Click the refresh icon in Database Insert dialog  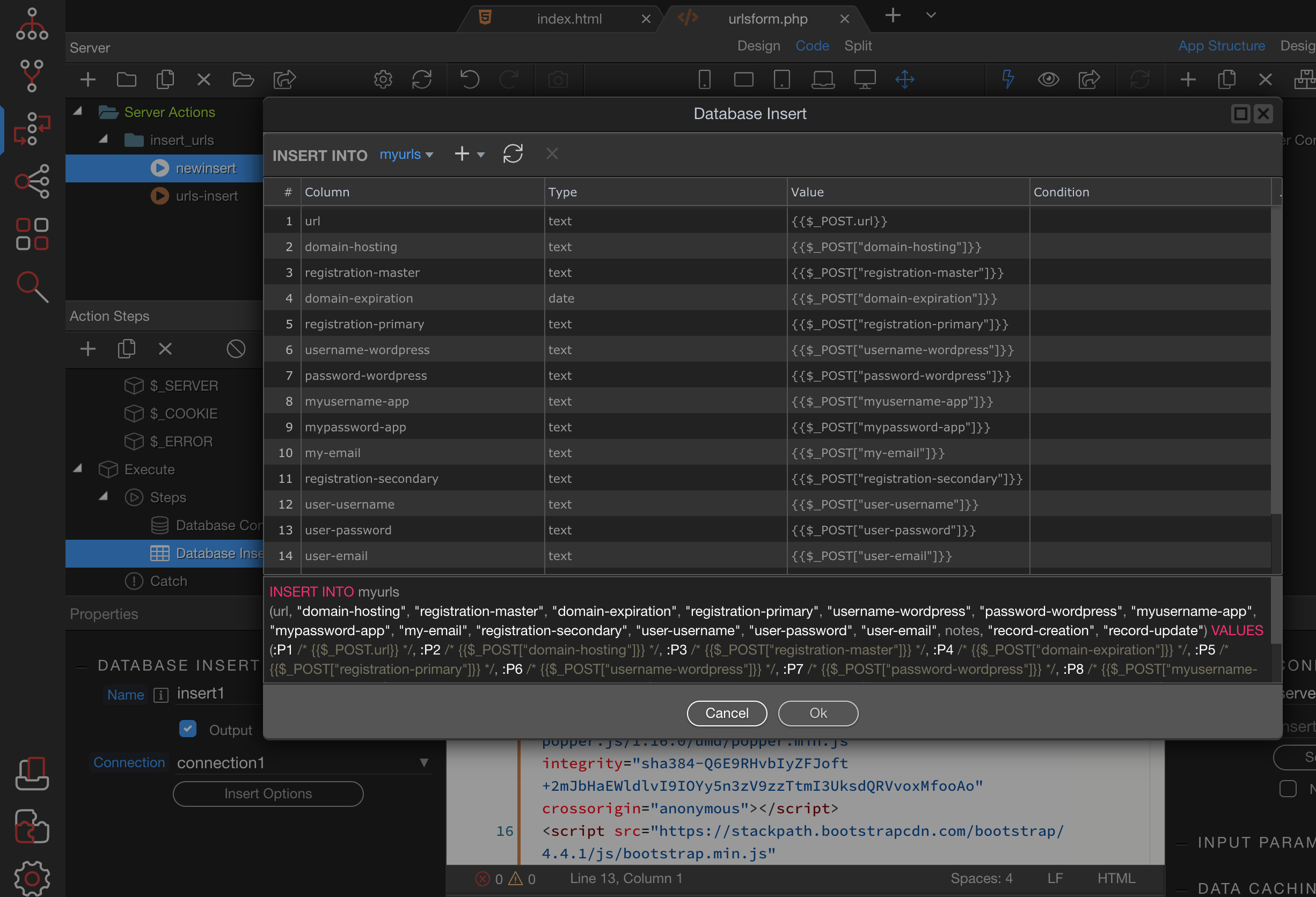point(513,154)
